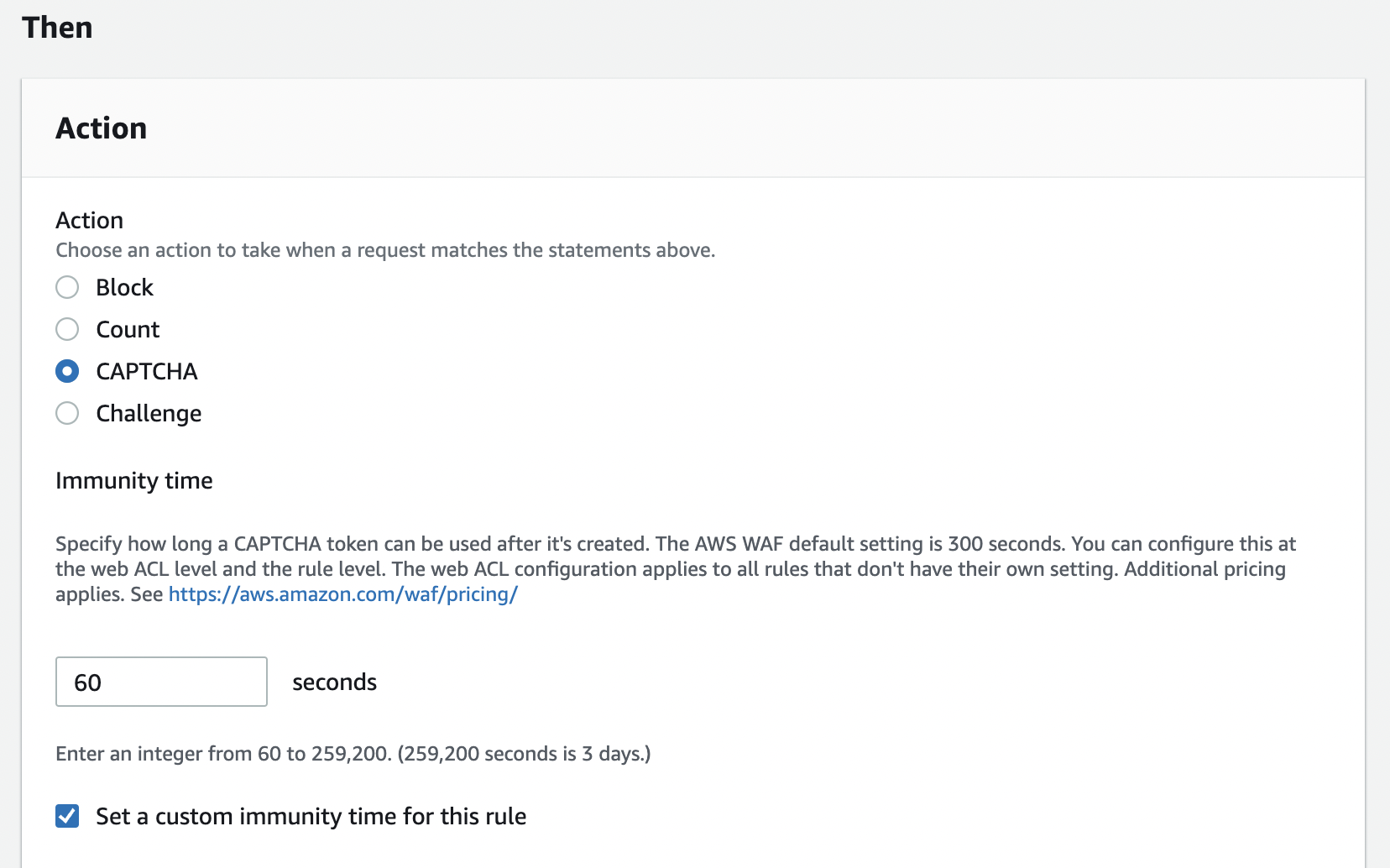
Task: Uncheck the custom immunity time checkbox
Action: [67, 816]
